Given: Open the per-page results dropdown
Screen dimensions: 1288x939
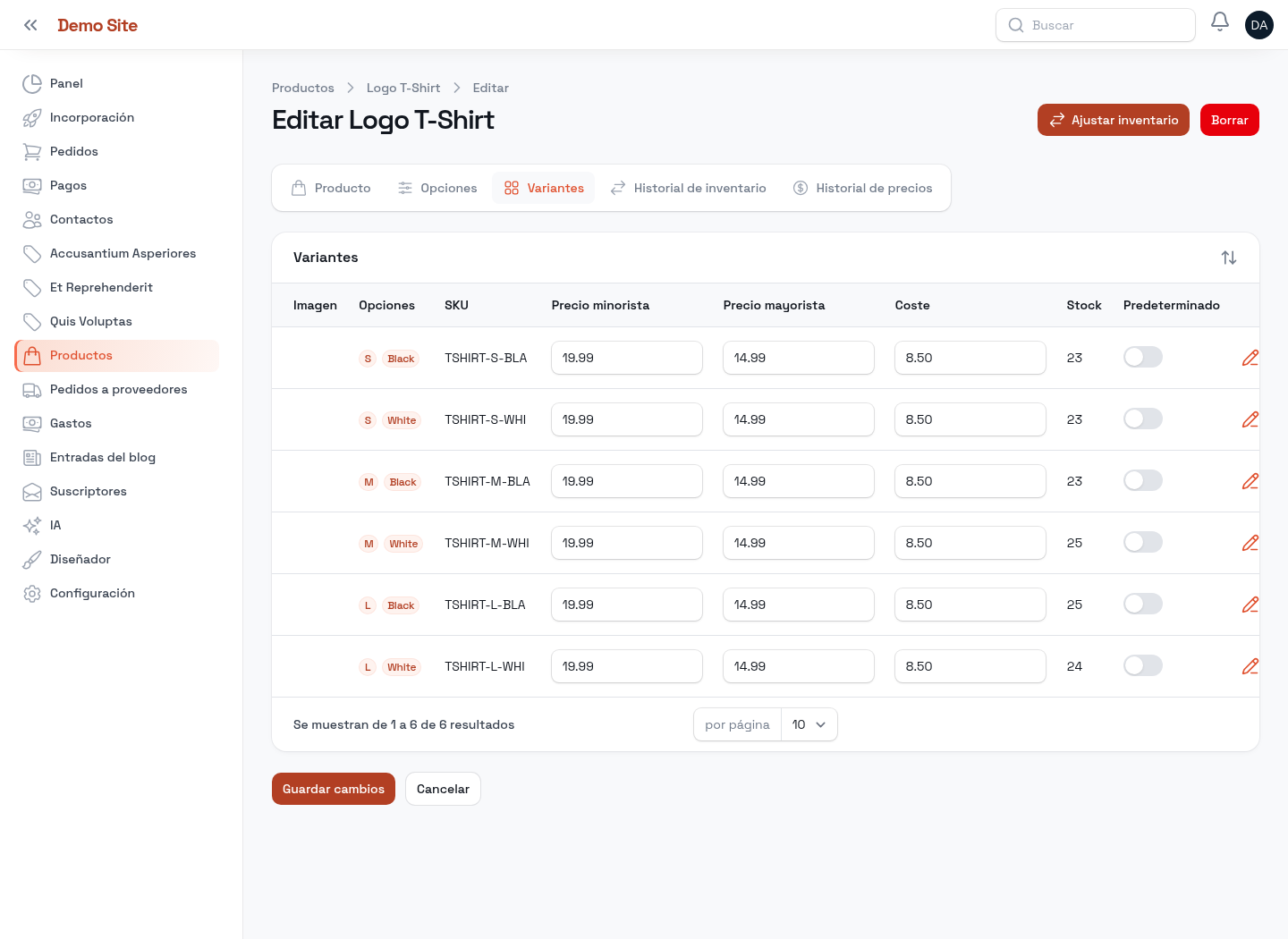Looking at the screenshot, I should (x=809, y=724).
